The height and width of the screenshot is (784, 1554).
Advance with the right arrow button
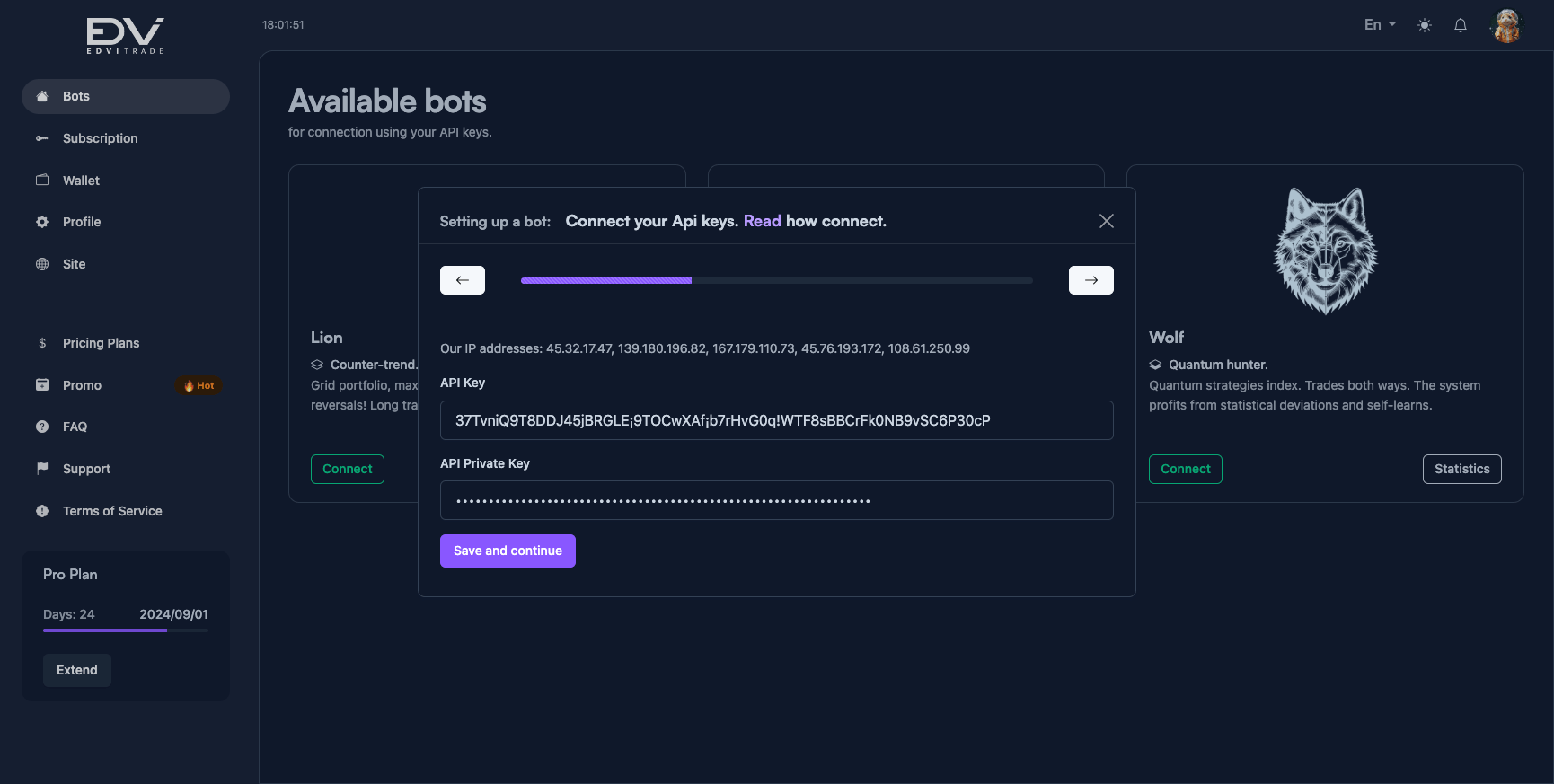[1091, 280]
